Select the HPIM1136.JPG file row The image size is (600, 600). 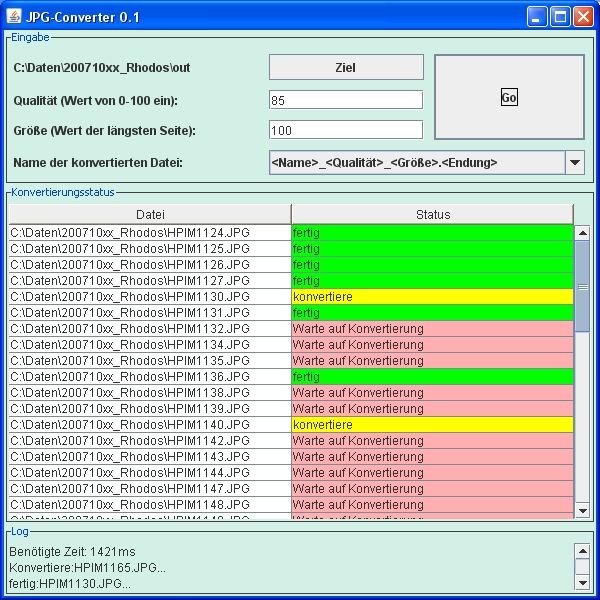150,377
